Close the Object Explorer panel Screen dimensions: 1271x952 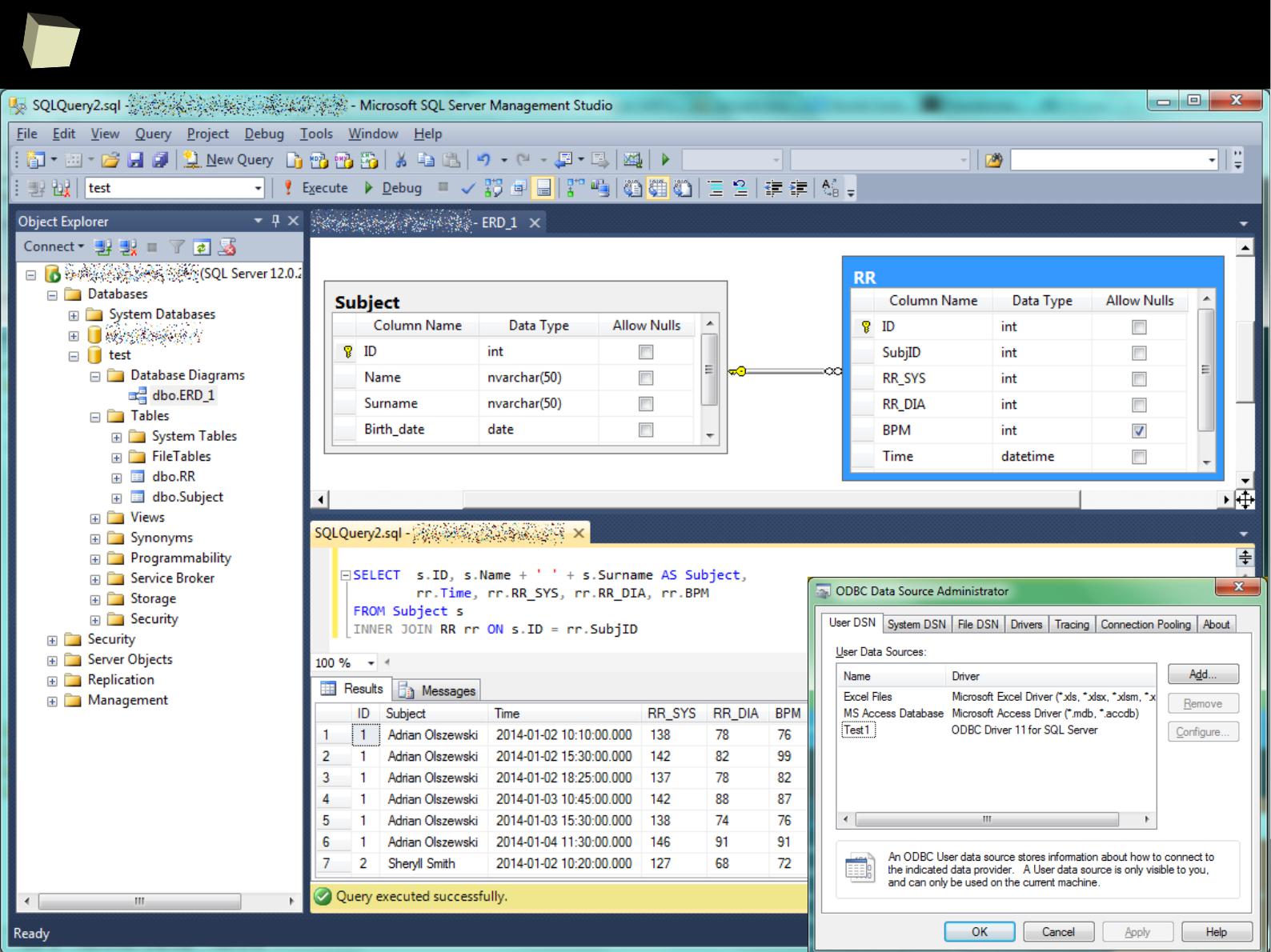coord(293,221)
